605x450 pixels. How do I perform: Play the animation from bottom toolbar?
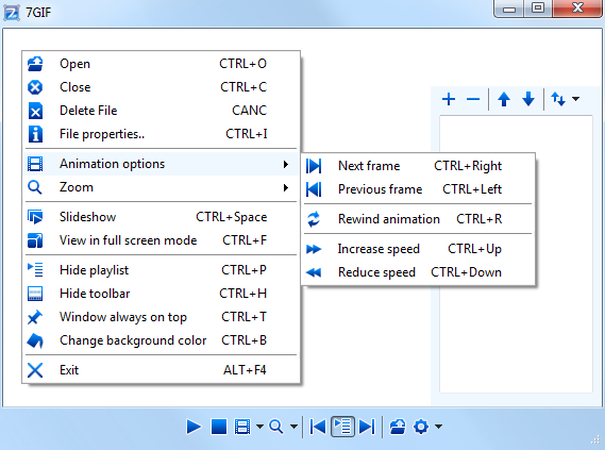(193, 427)
